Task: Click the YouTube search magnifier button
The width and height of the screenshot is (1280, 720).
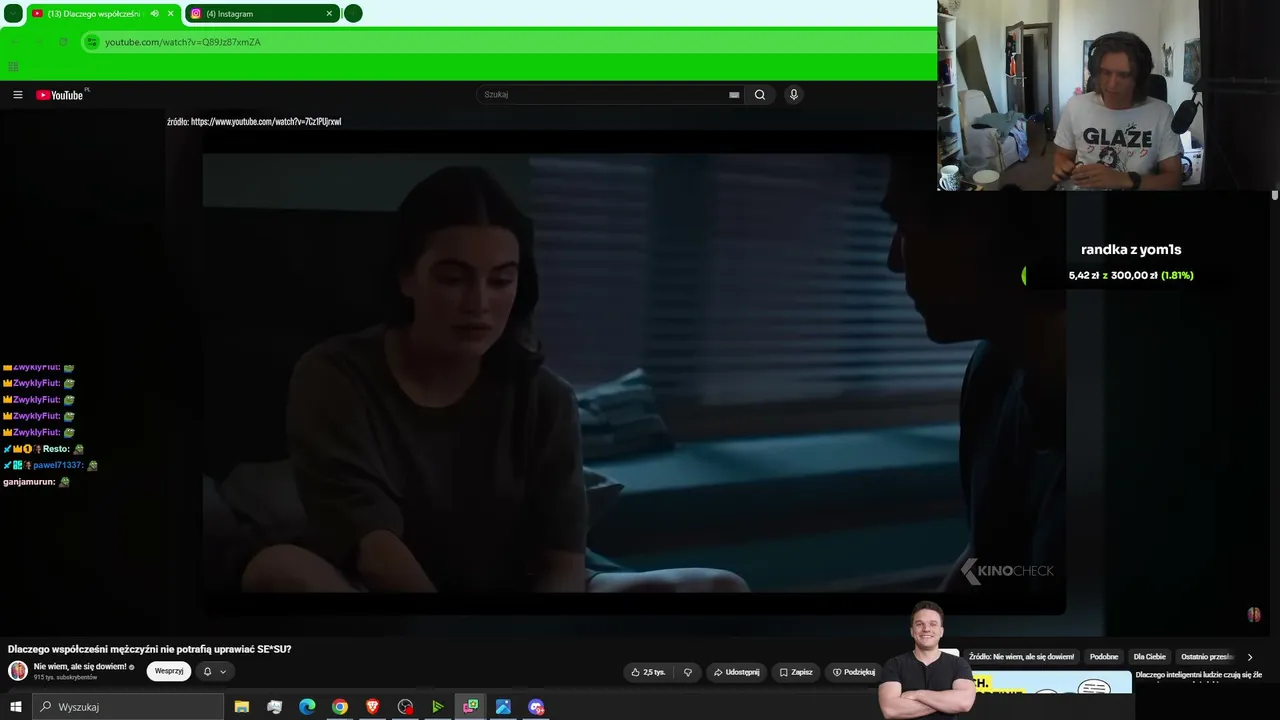Action: click(760, 95)
